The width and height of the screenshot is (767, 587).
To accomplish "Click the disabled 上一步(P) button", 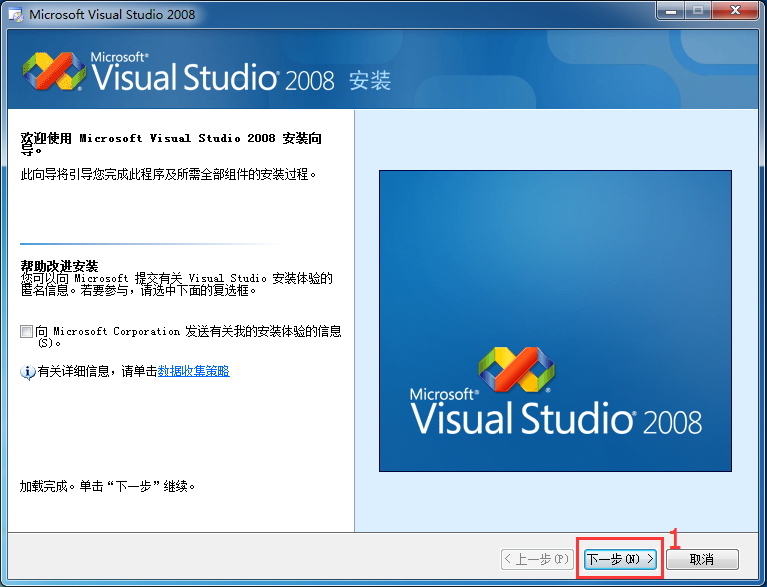I will pos(537,559).
